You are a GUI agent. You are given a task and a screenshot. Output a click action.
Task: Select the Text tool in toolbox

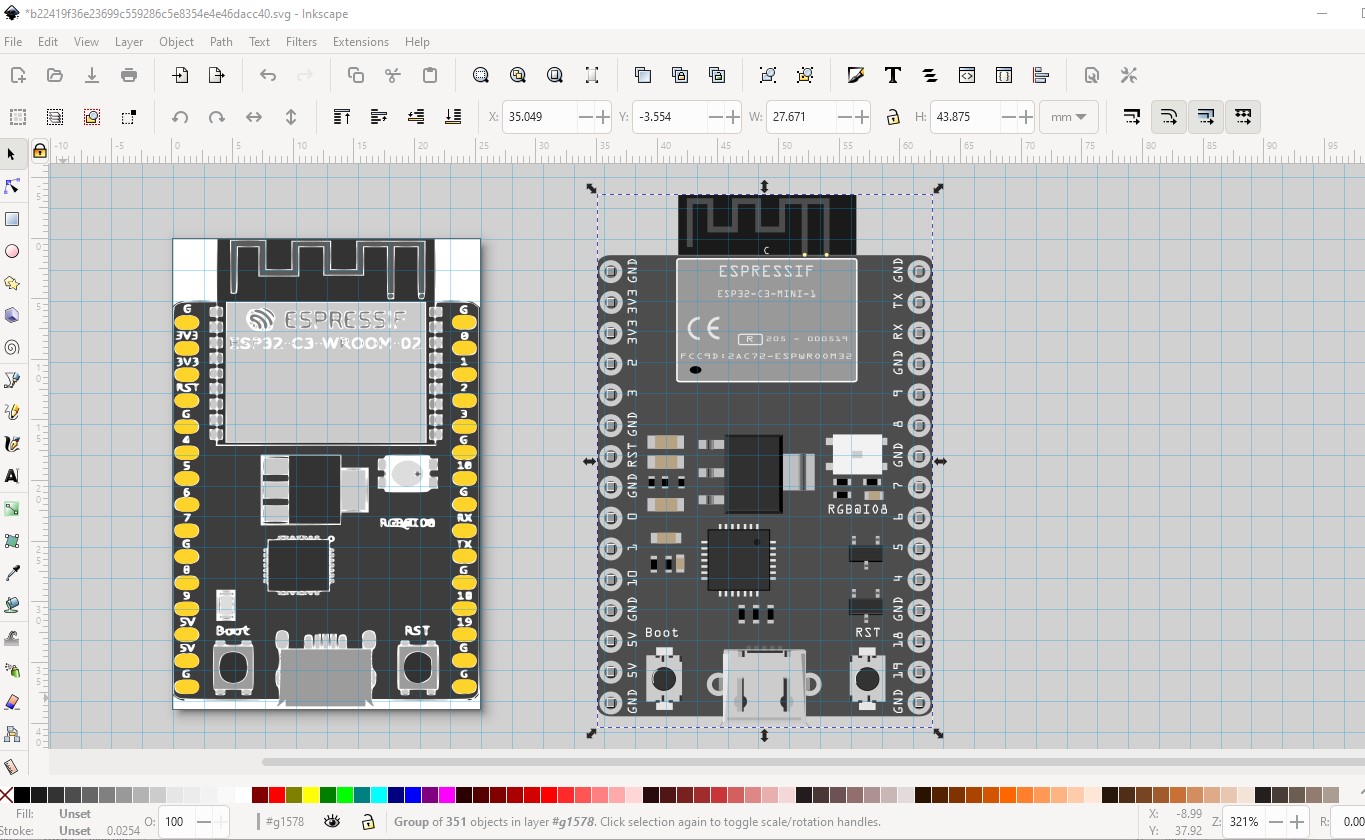[x=12, y=476]
